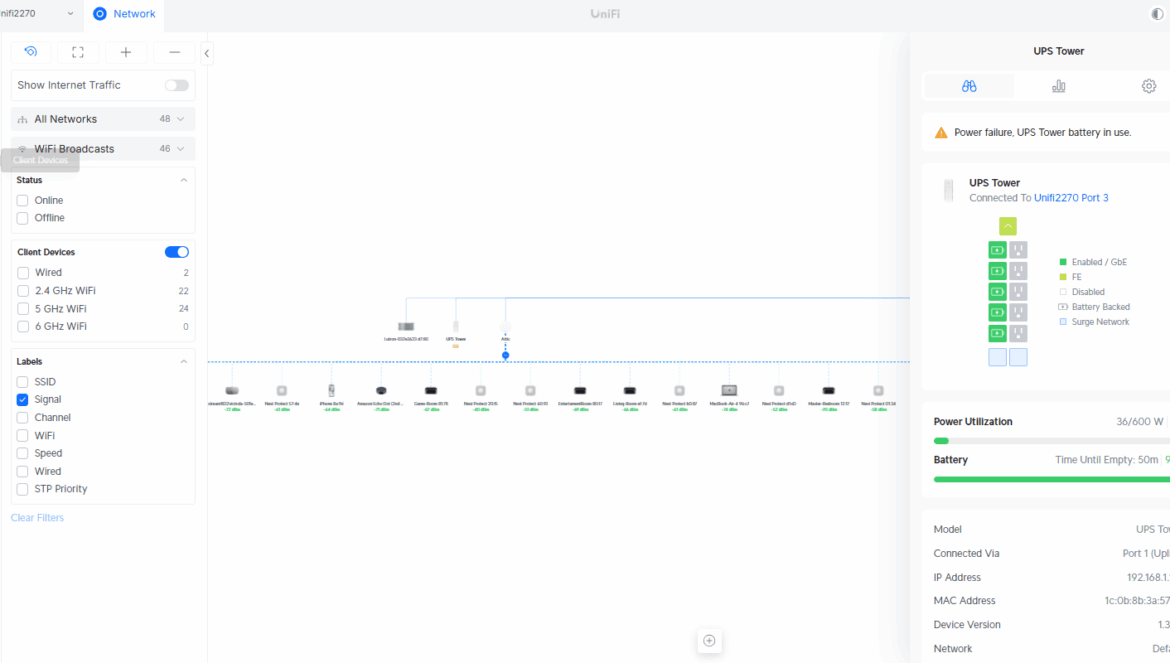Zoom in with the plus icon
Image resolution: width=1170 pixels, height=663 pixels.
[126, 52]
